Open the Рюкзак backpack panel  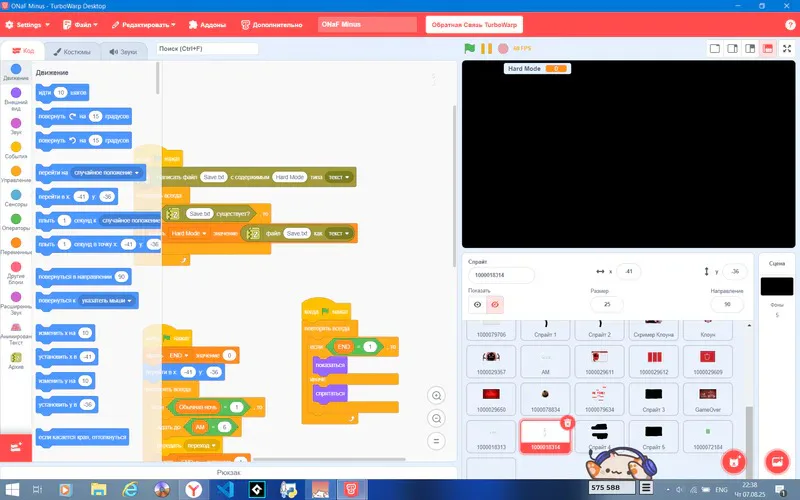228,472
